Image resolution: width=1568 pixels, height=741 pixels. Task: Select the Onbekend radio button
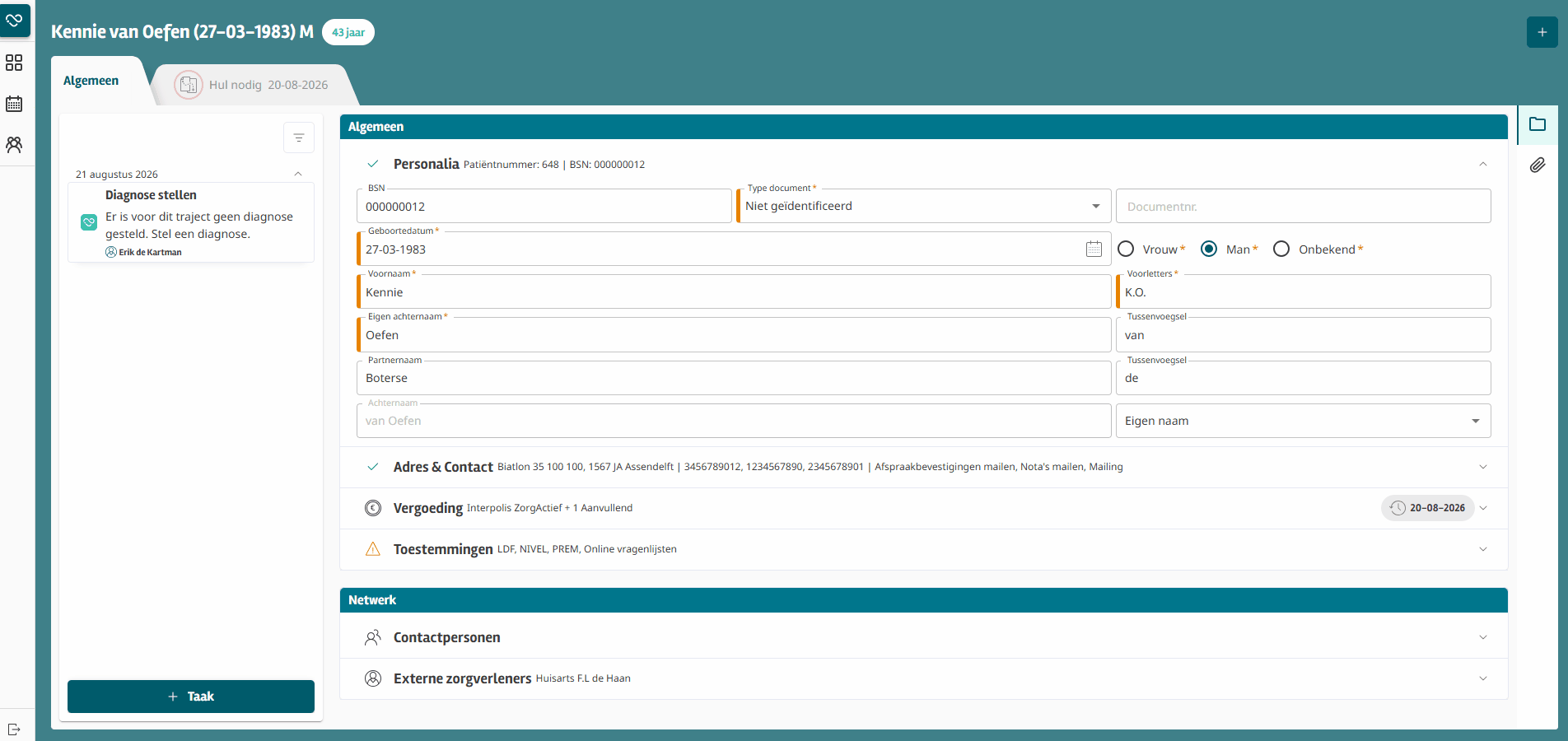(x=1281, y=249)
